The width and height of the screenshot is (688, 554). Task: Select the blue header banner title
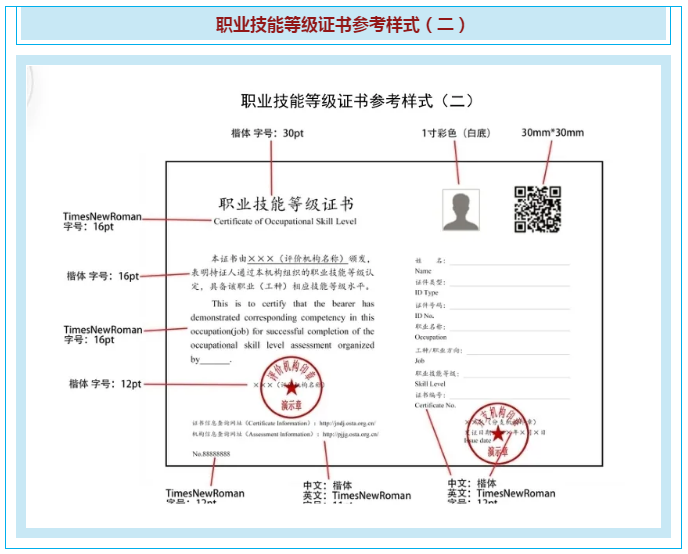(x=343, y=25)
